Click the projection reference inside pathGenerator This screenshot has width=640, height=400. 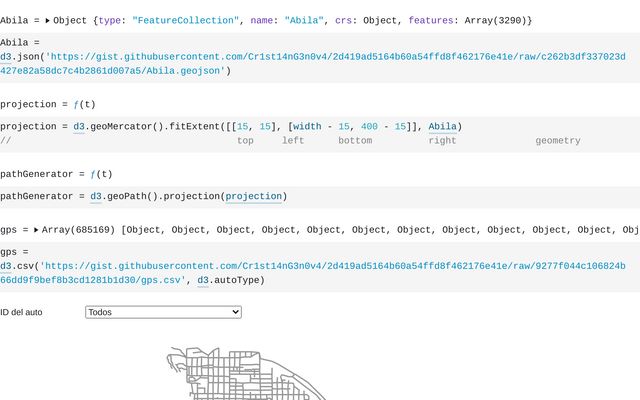click(x=253, y=197)
